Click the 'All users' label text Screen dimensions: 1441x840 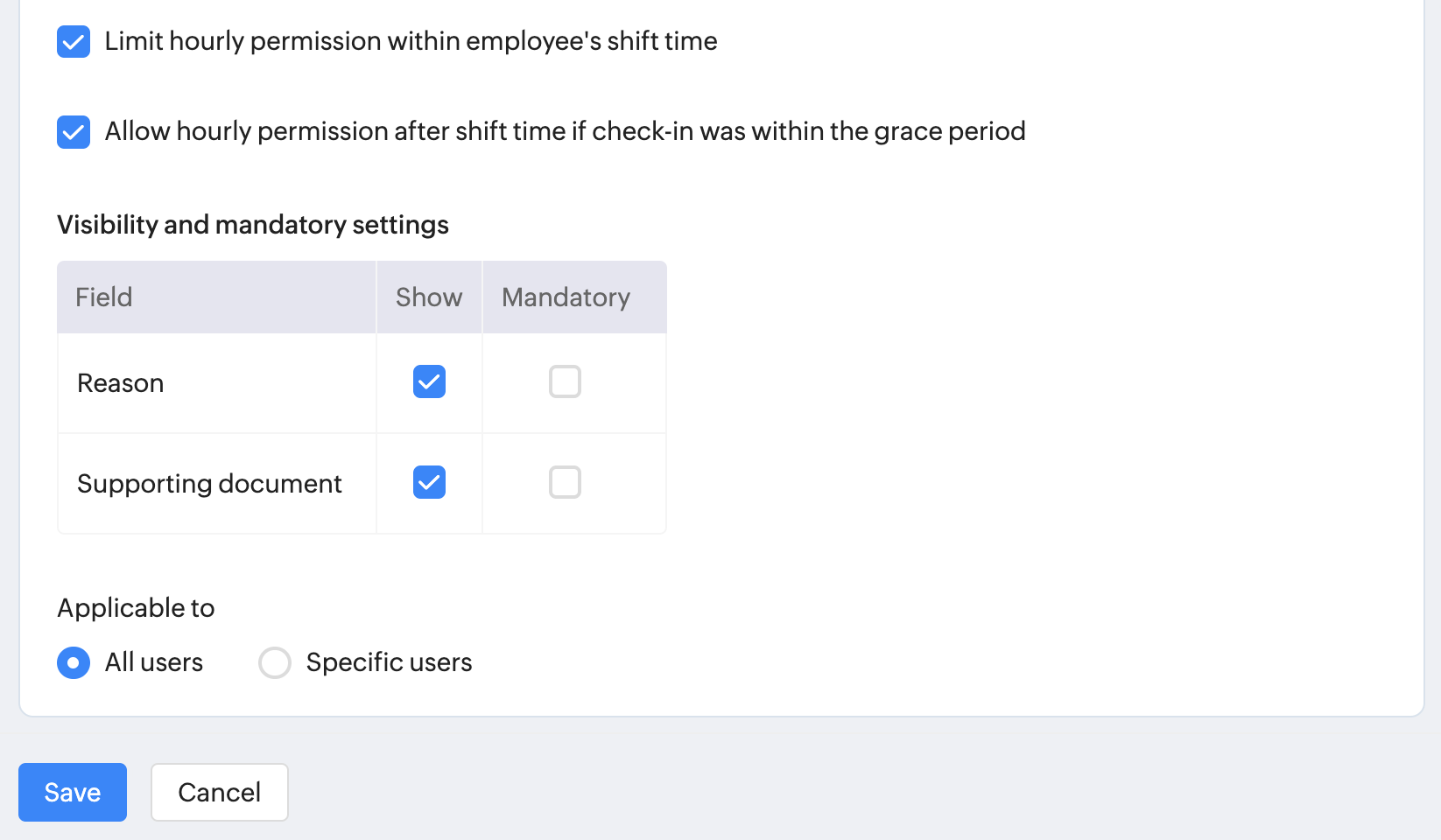coord(154,662)
